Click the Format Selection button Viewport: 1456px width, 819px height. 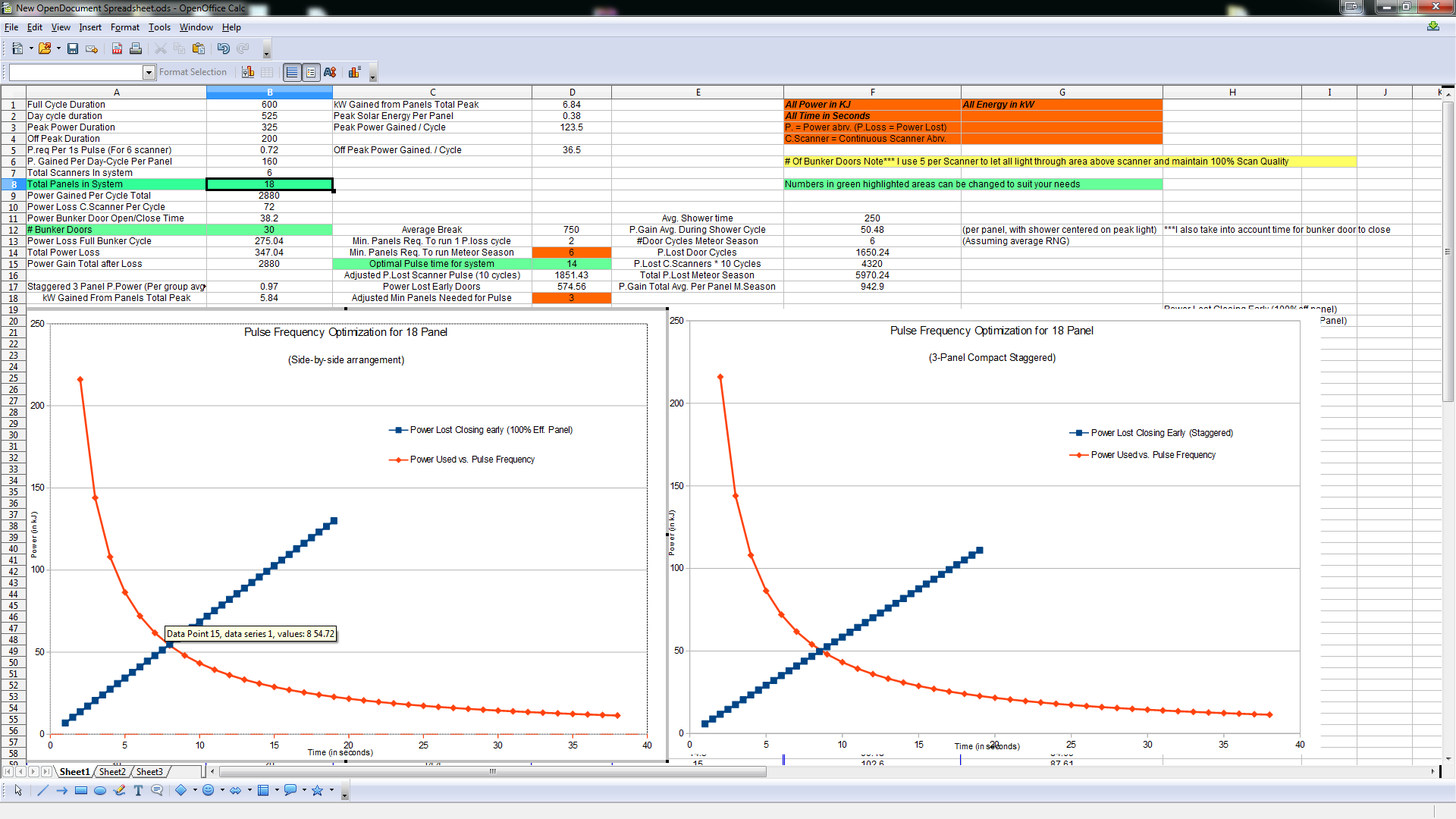pyautogui.click(x=193, y=72)
